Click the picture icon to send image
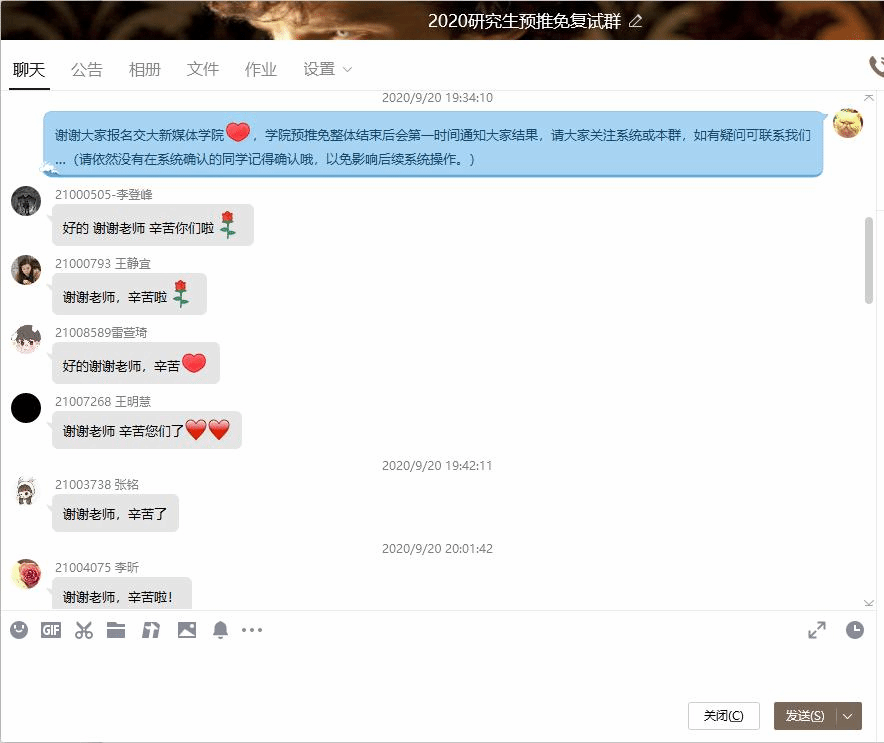The width and height of the screenshot is (884, 743). [x=187, y=630]
